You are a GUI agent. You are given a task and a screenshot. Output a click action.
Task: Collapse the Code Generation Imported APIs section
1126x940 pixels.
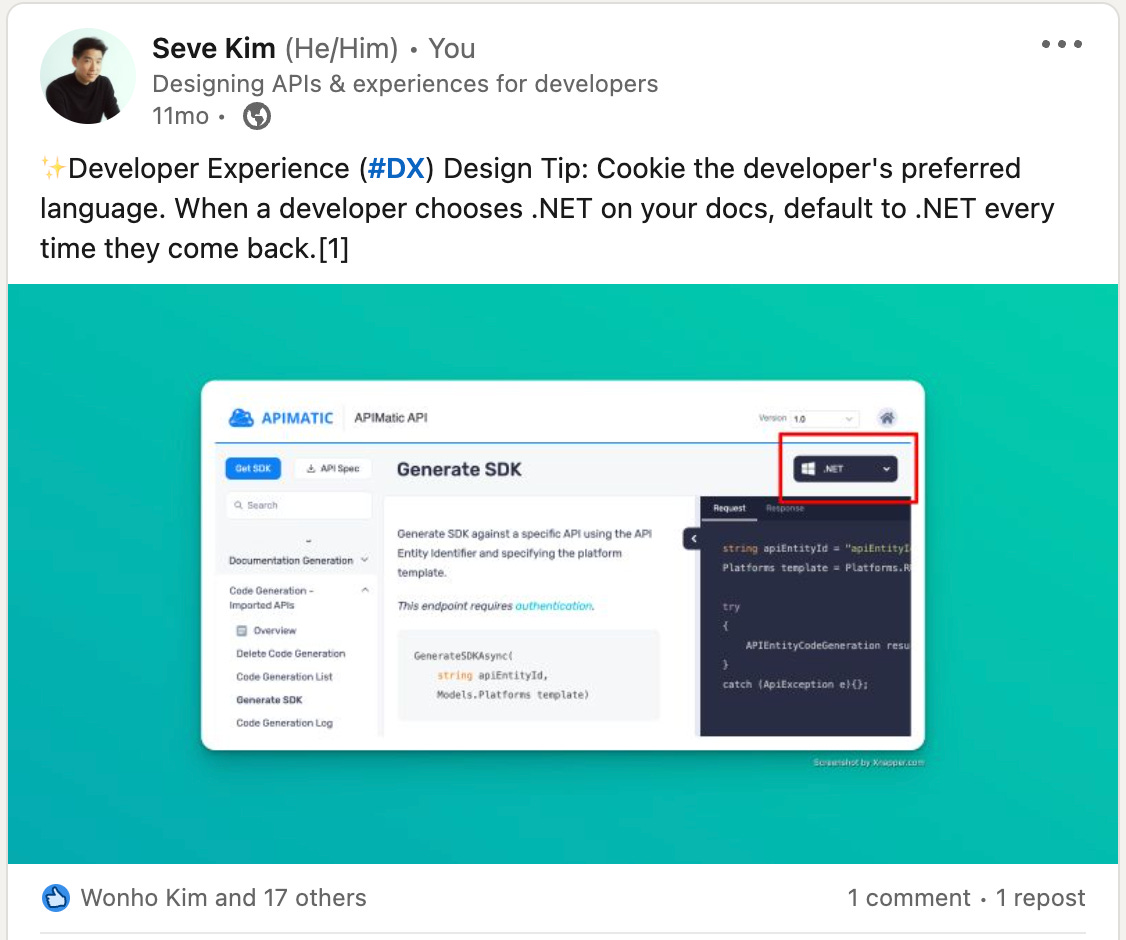(364, 590)
